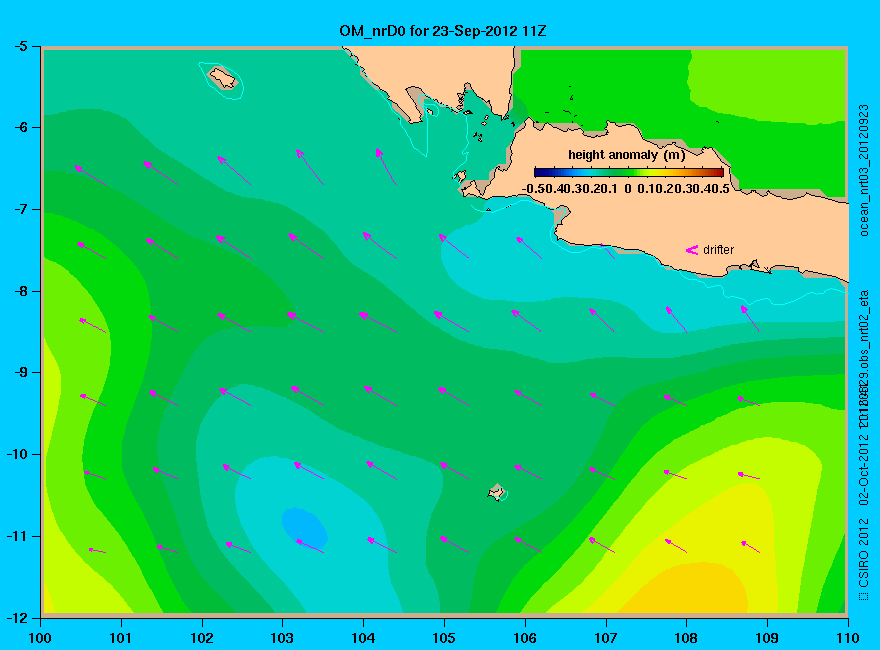
Task: Select the 'height anomaly (m)' colorbar label
Action: point(626,155)
